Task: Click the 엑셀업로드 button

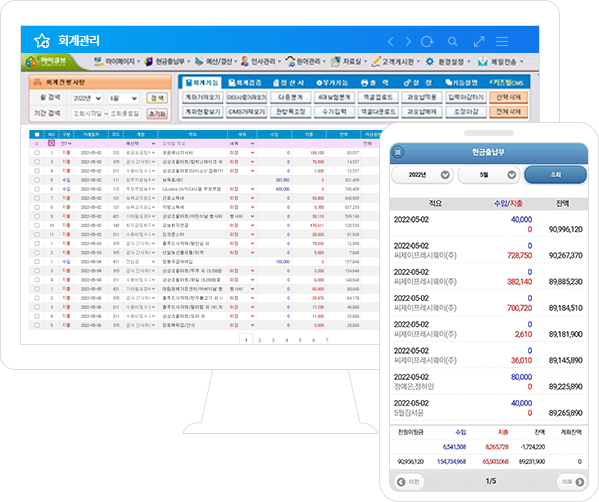Action: point(378,97)
